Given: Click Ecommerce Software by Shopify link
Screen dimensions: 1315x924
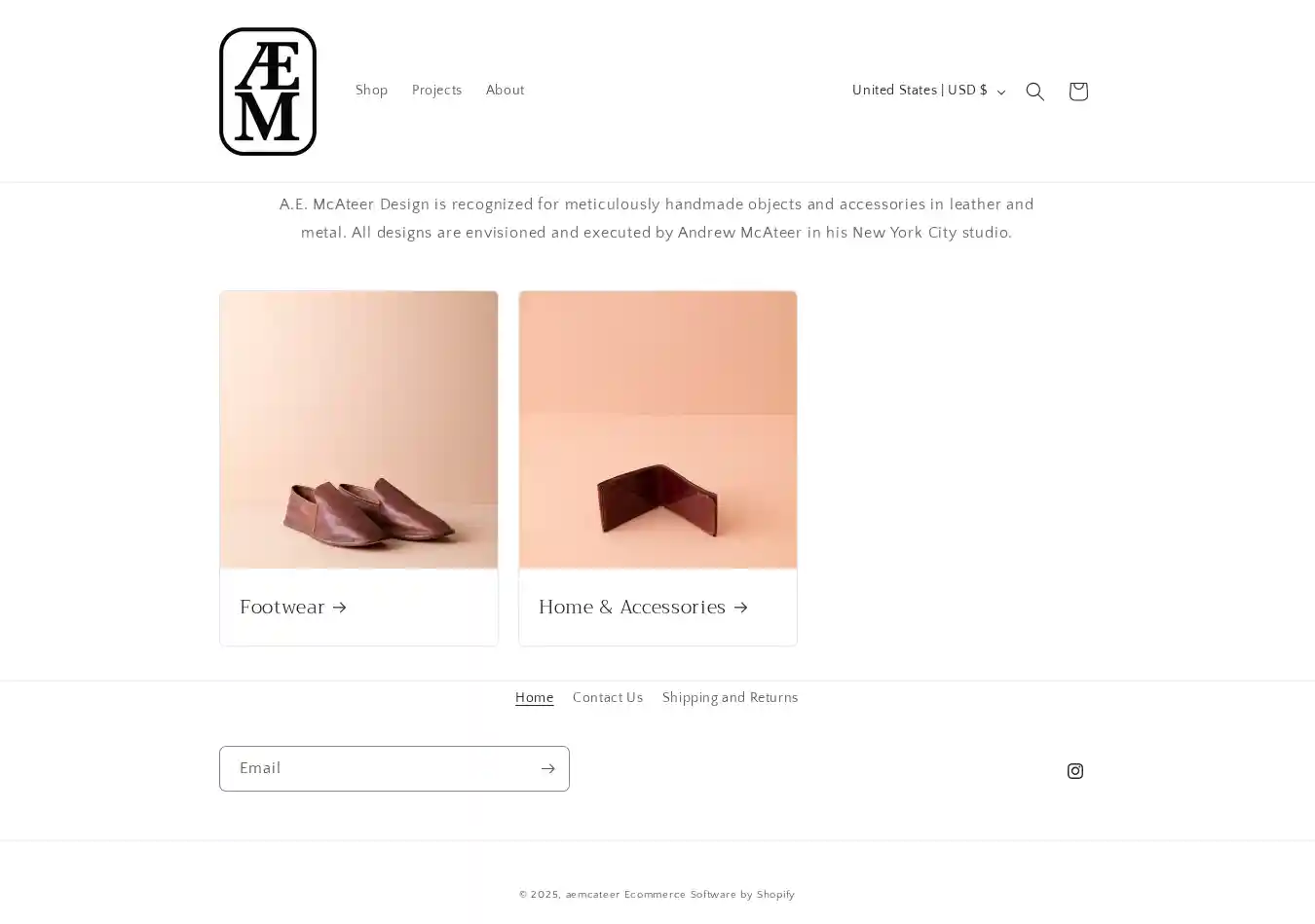Looking at the screenshot, I should click(x=709, y=895).
